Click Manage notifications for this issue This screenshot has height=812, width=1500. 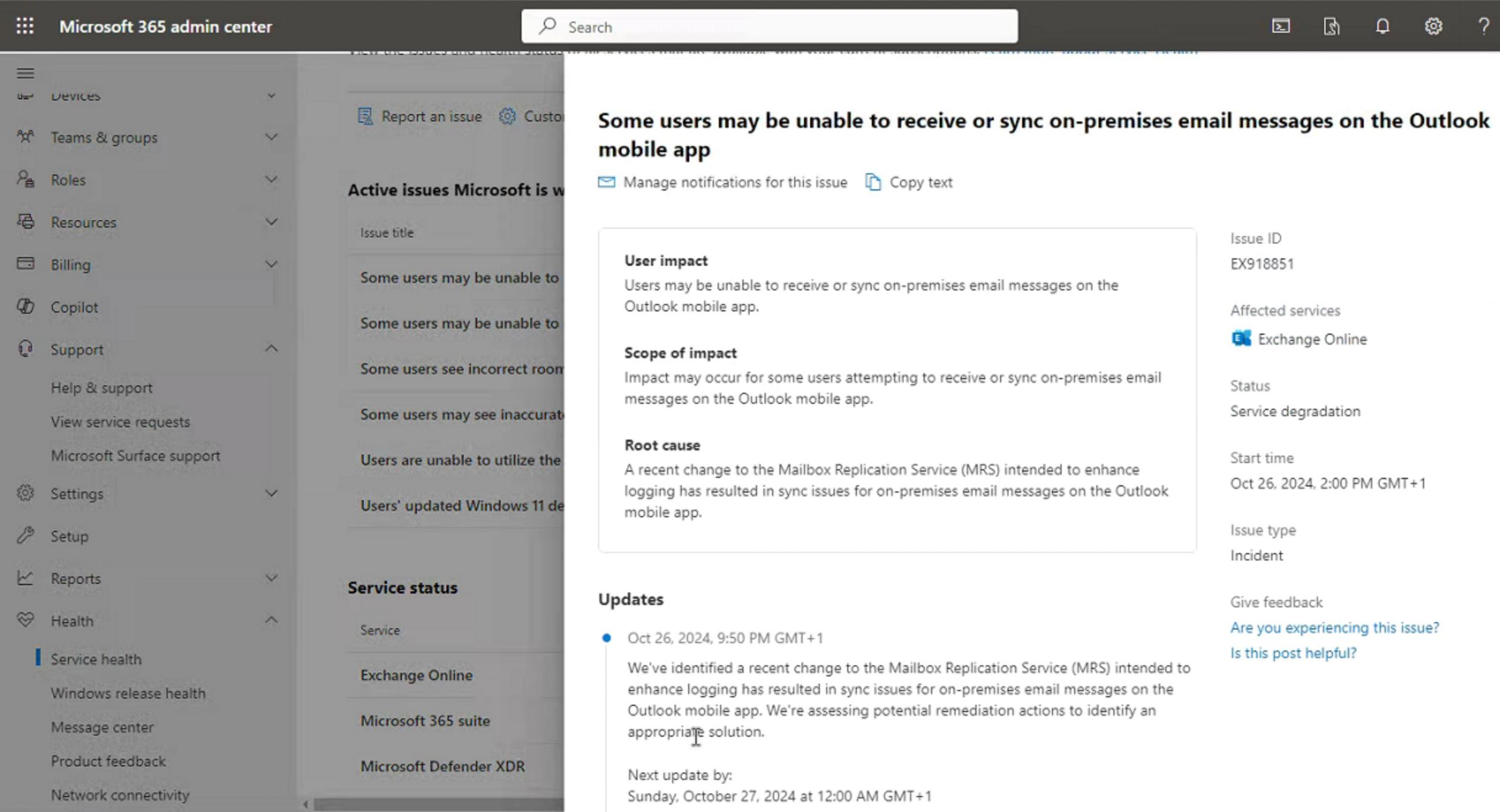point(735,182)
